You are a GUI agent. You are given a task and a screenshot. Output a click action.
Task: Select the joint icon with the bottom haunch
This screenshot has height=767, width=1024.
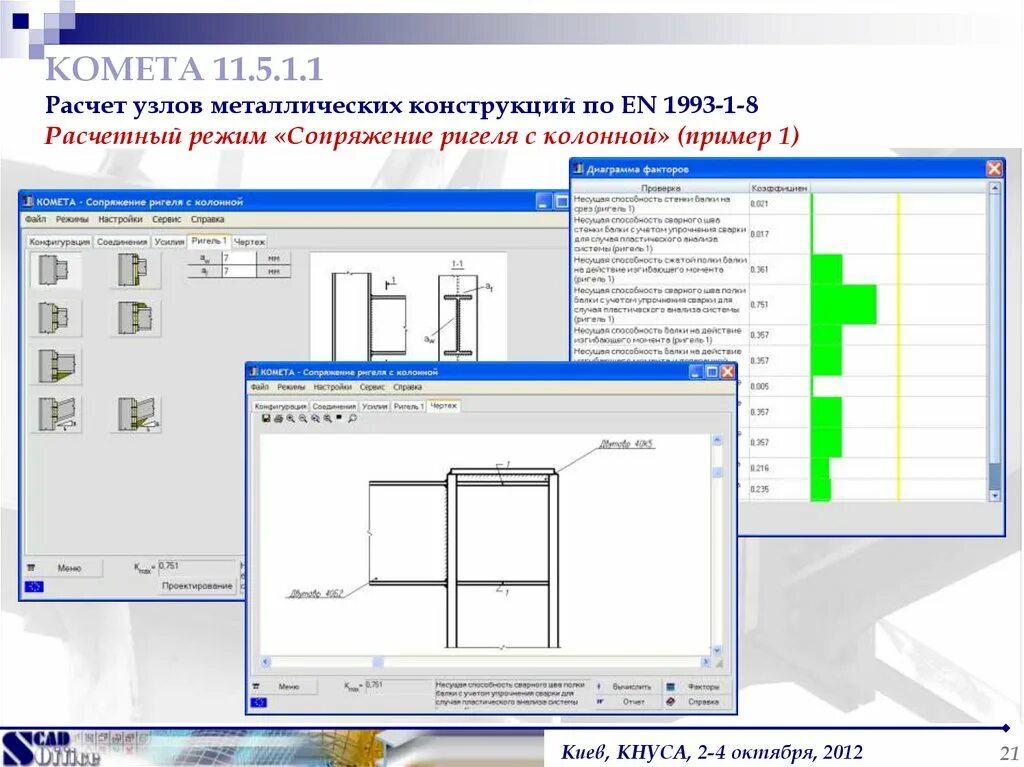[56, 366]
